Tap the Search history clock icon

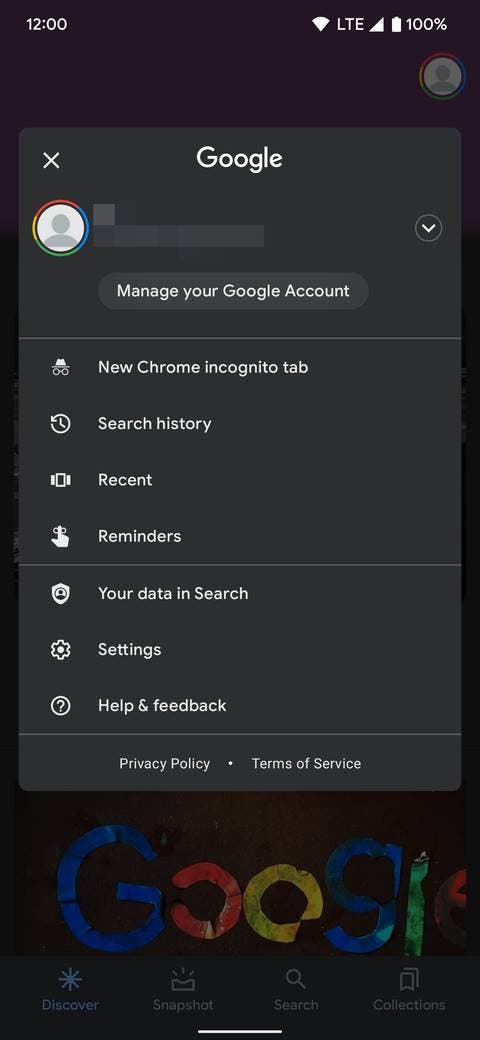click(x=60, y=424)
